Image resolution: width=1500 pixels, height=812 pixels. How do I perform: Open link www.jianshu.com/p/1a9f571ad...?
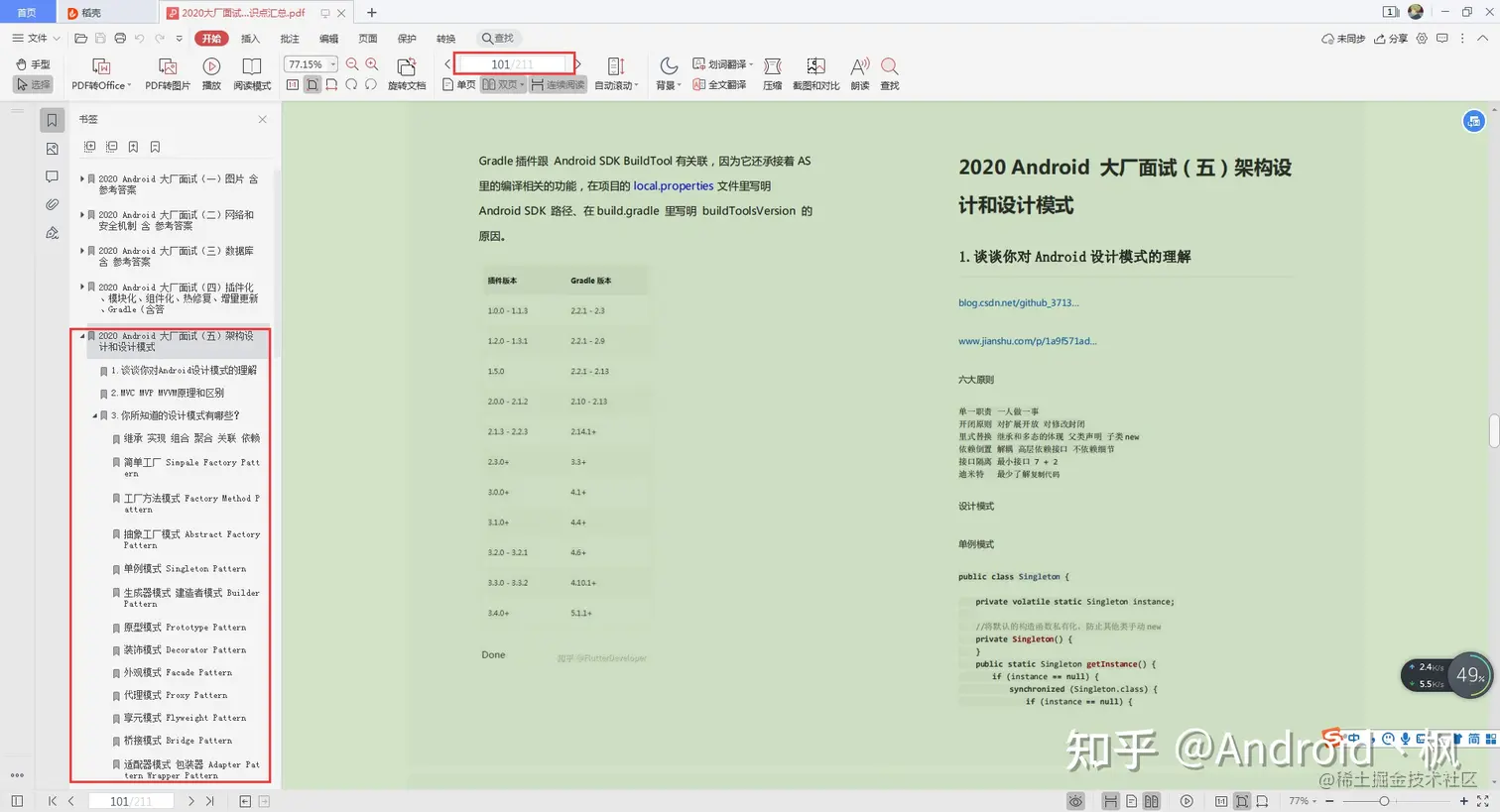(1027, 340)
